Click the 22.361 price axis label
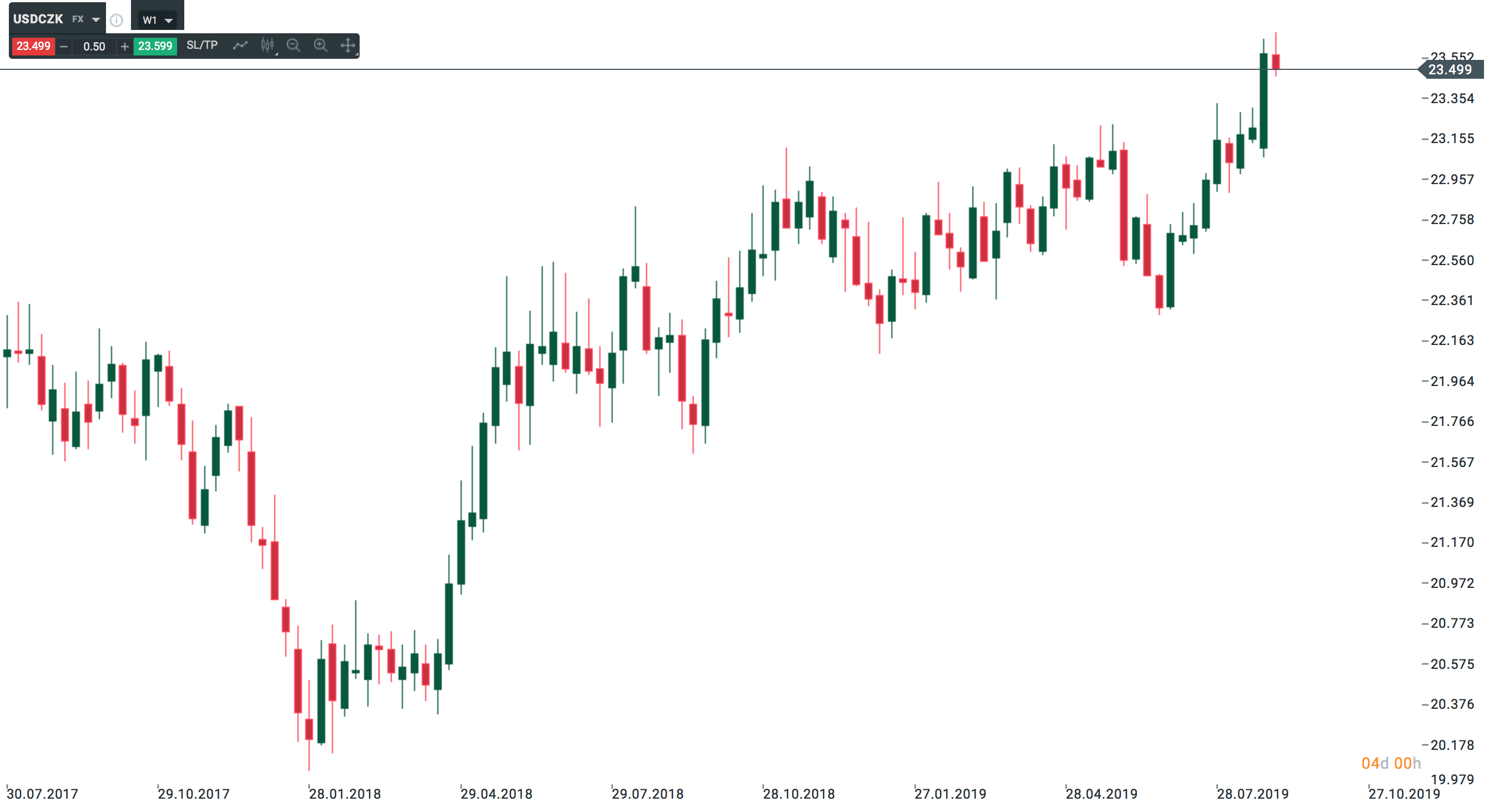 coord(1452,300)
